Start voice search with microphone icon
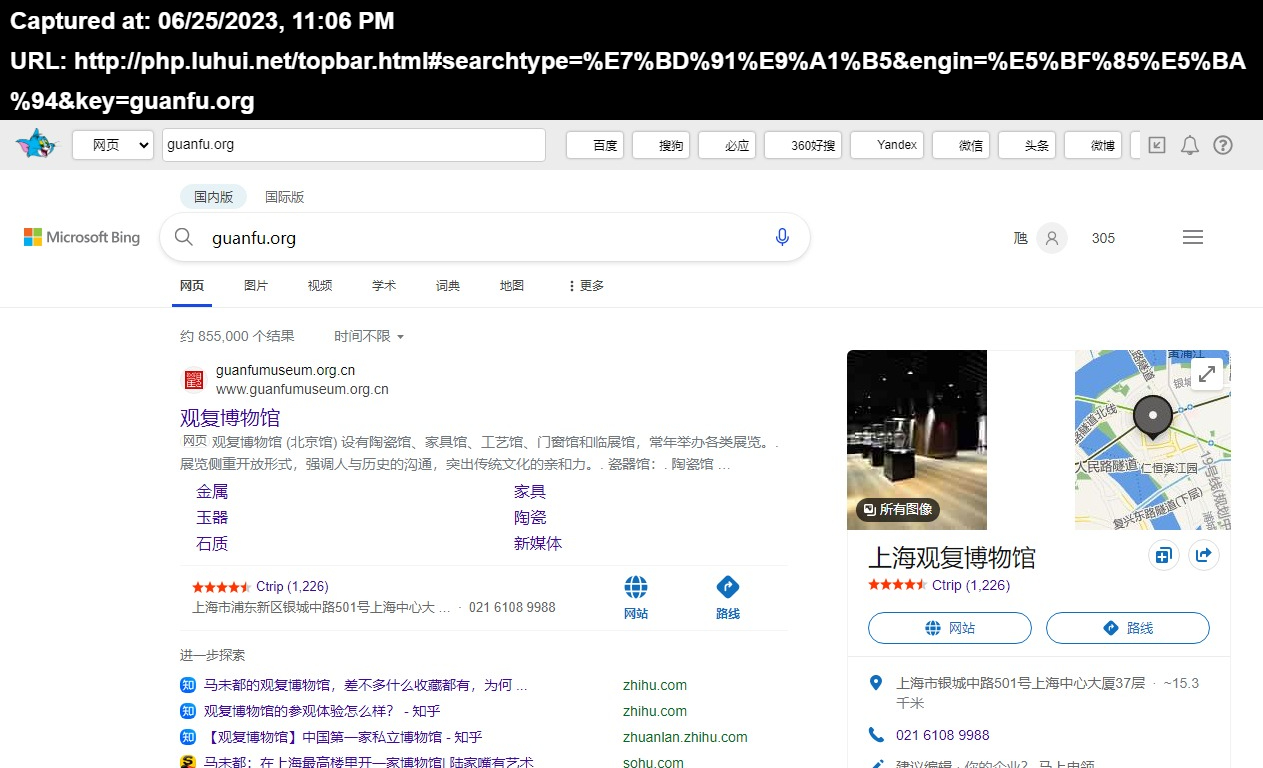 click(782, 237)
